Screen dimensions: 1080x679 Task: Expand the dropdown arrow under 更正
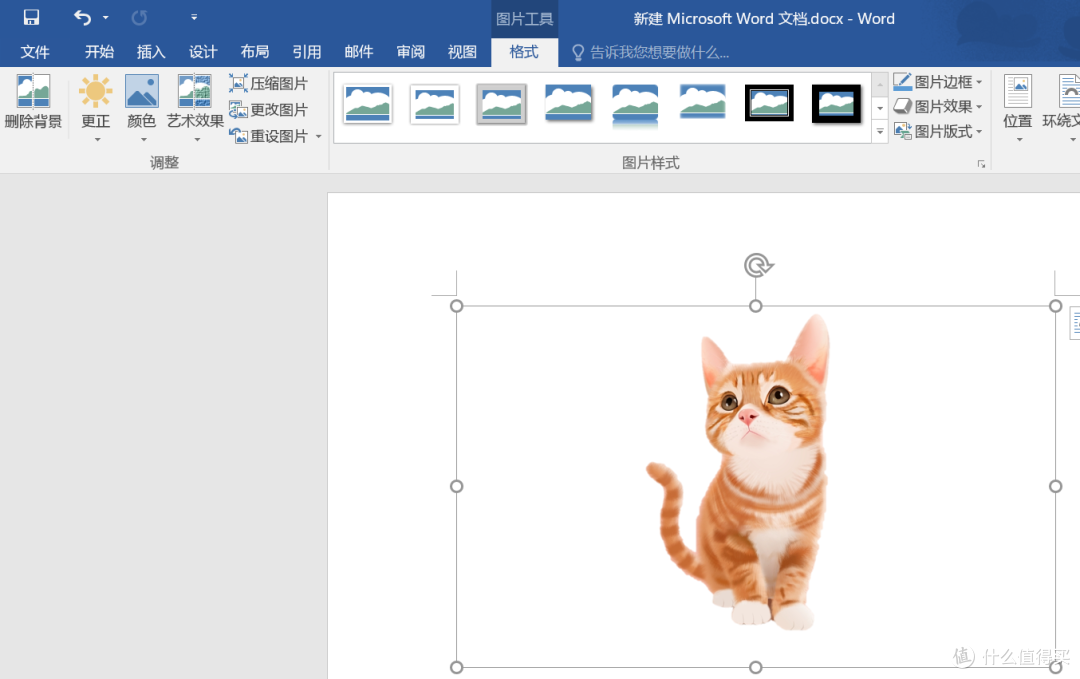[x=97, y=140]
